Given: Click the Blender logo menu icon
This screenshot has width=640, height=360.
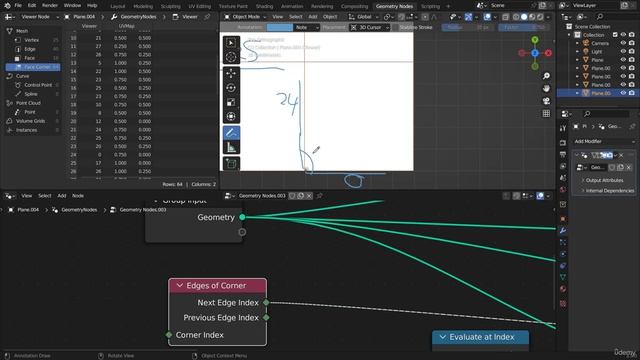Looking at the screenshot, I should point(7,6).
